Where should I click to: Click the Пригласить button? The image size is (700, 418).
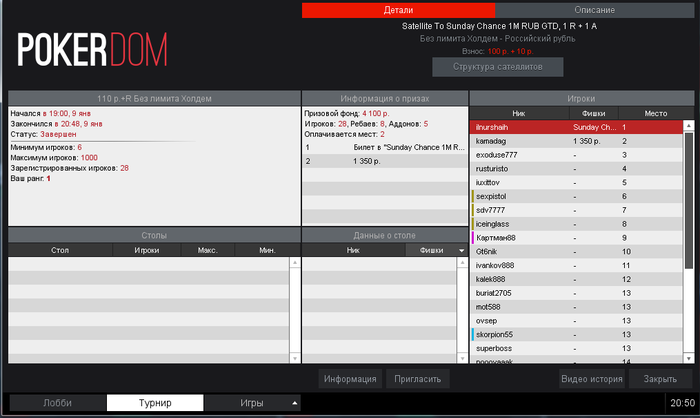coord(417,379)
